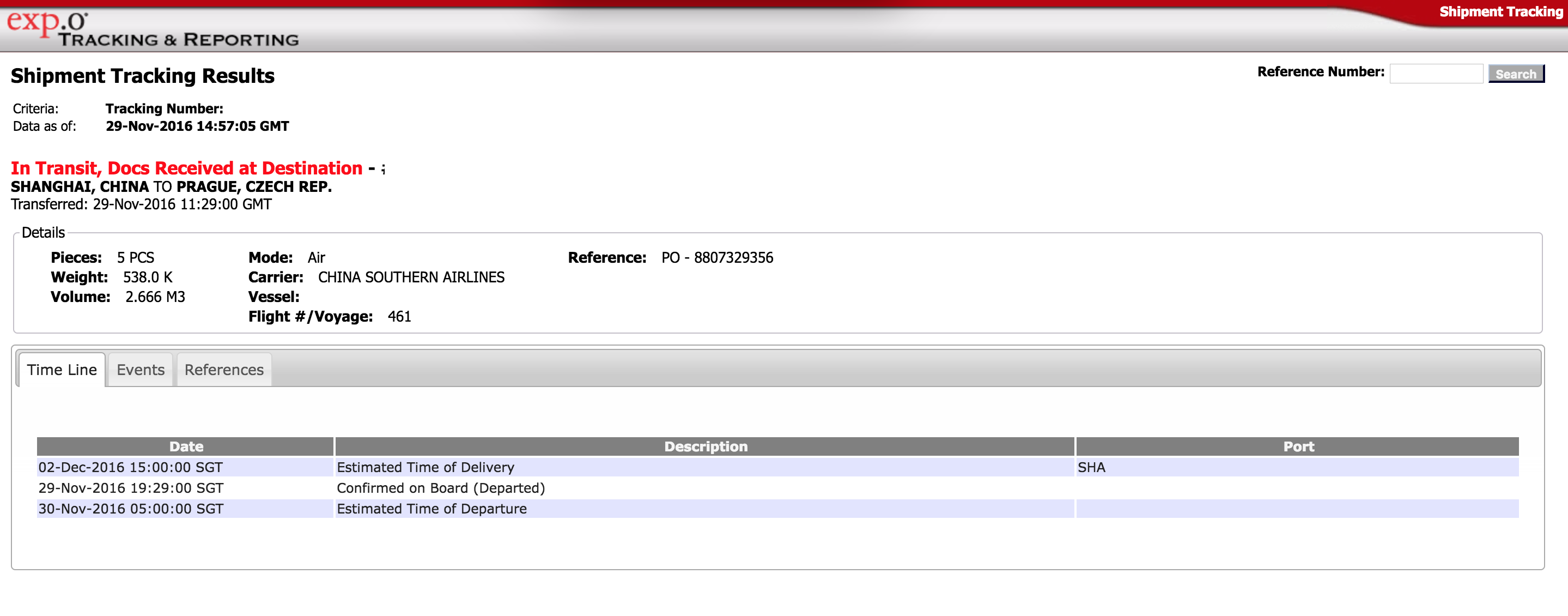Click the CHINA SOUTHERN AIRLINES carrier text
Viewport: 1568px width, 616px height.
click(411, 277)
